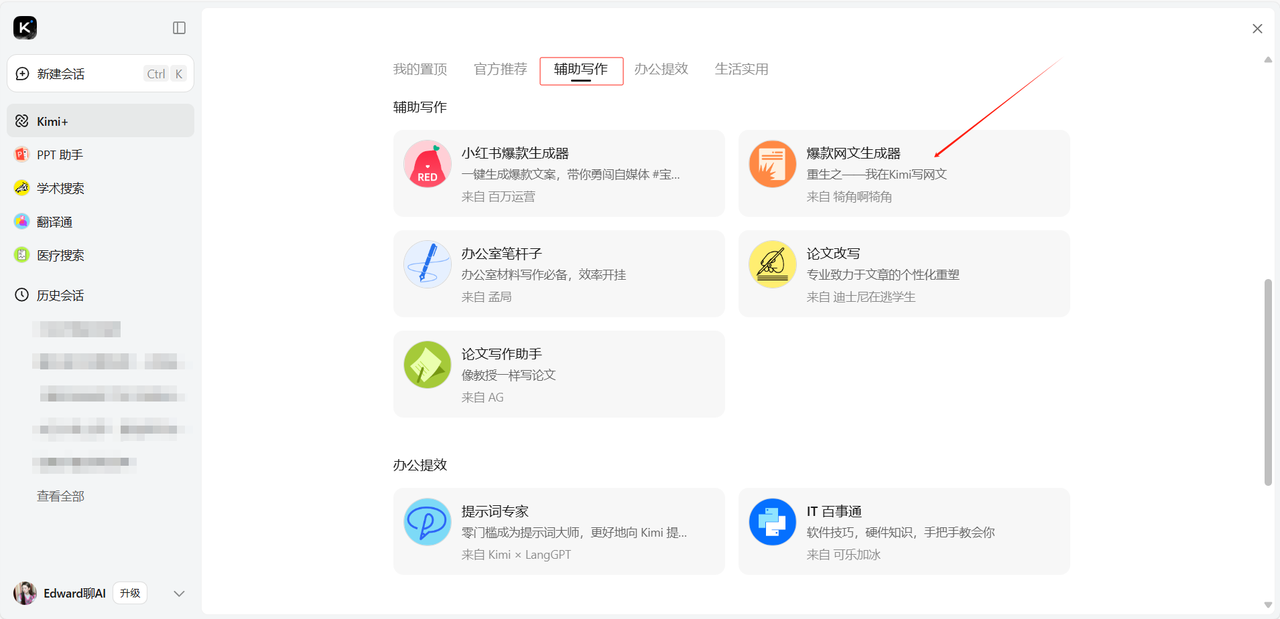Click the 学术搜索 icon
The height and width of the screenshot is (619, 1280).
coord(22,188)
